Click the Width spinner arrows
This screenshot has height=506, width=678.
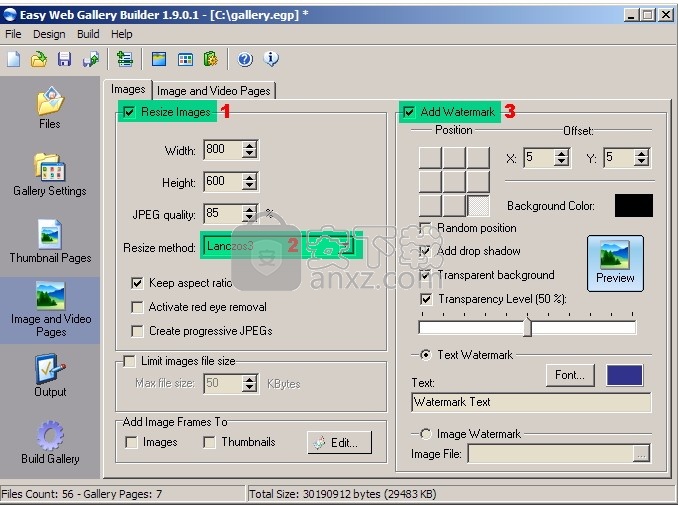(249, 150)
